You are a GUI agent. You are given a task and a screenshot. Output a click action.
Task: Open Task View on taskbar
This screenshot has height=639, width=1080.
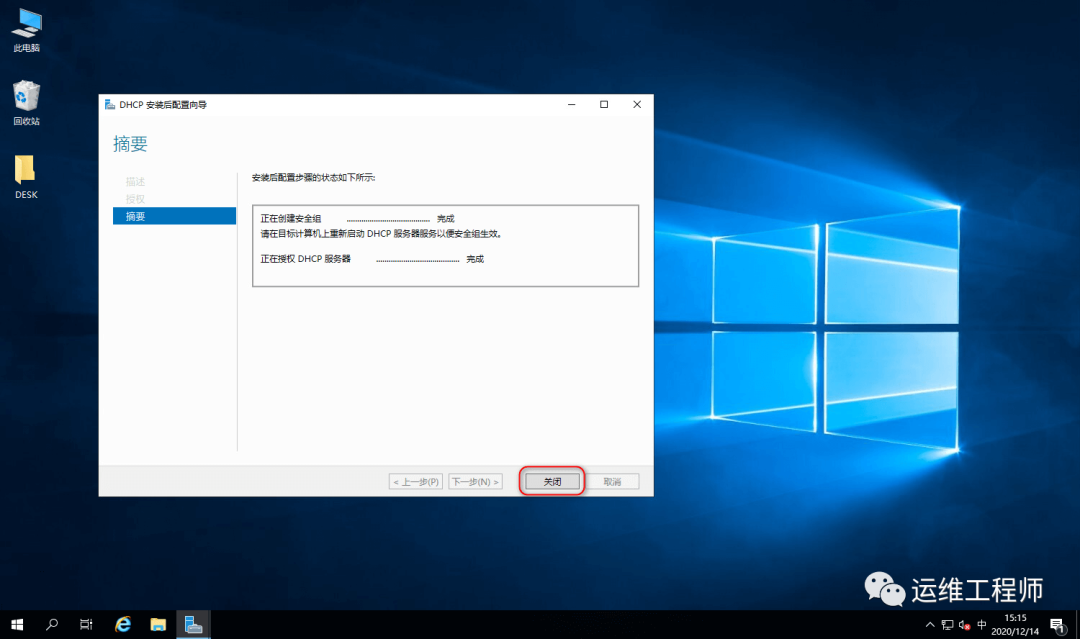point(86,625)
